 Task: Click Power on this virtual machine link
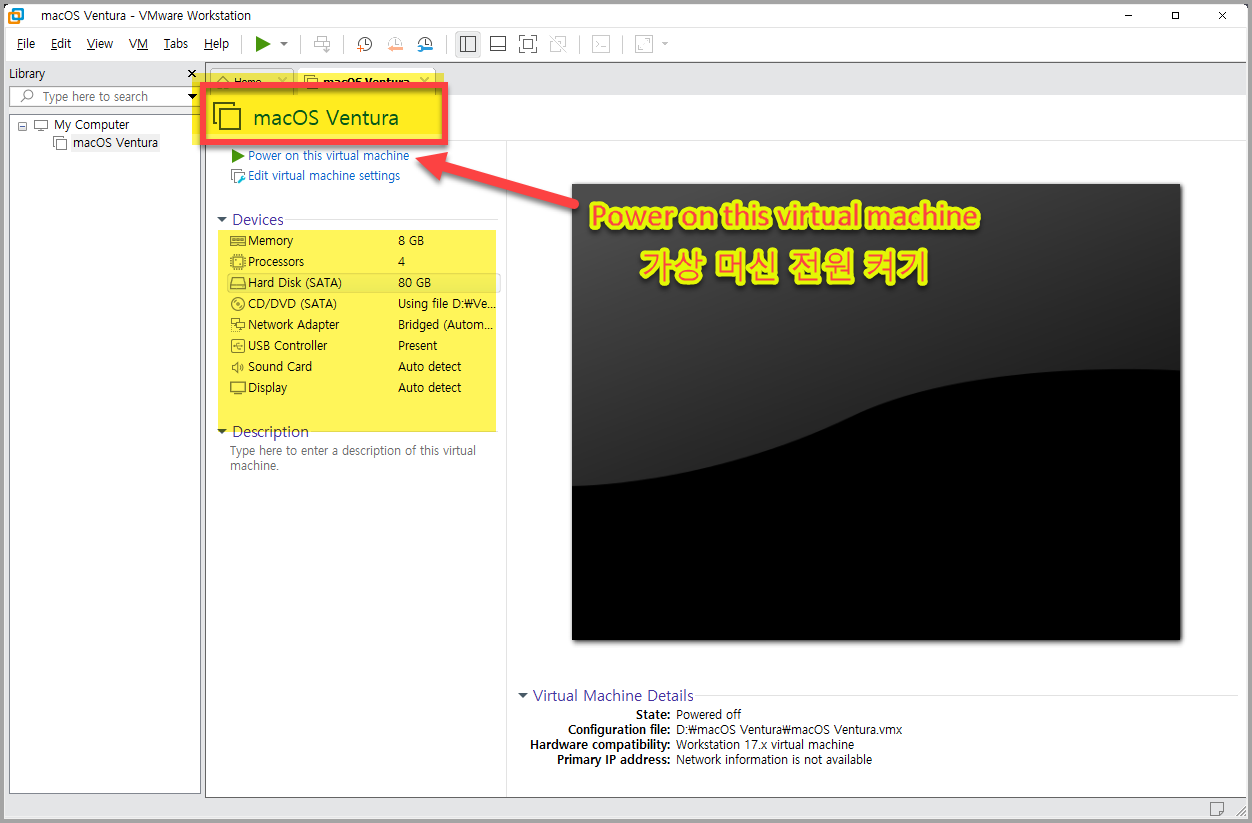click(x=329, y=156)
